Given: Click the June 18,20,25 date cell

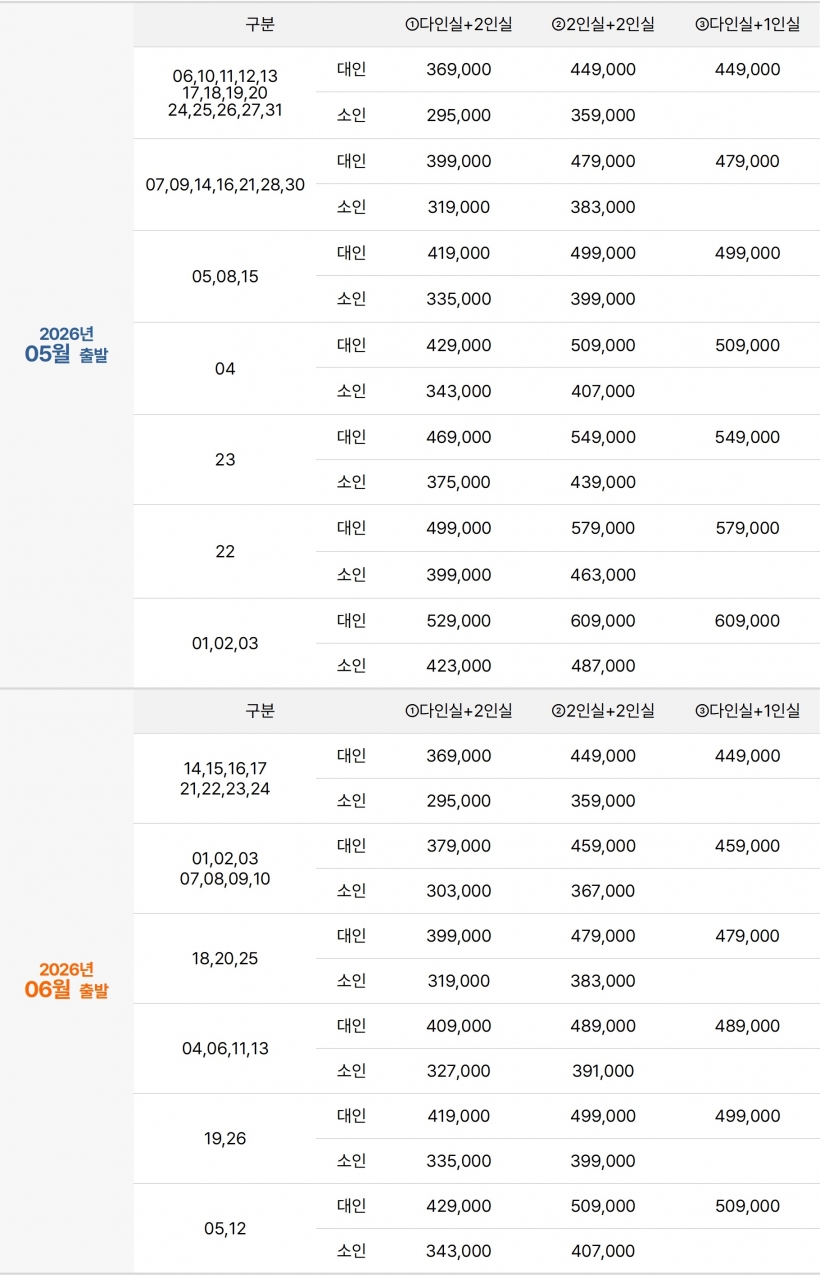Looking at the screenshot, I should [225, 958].
